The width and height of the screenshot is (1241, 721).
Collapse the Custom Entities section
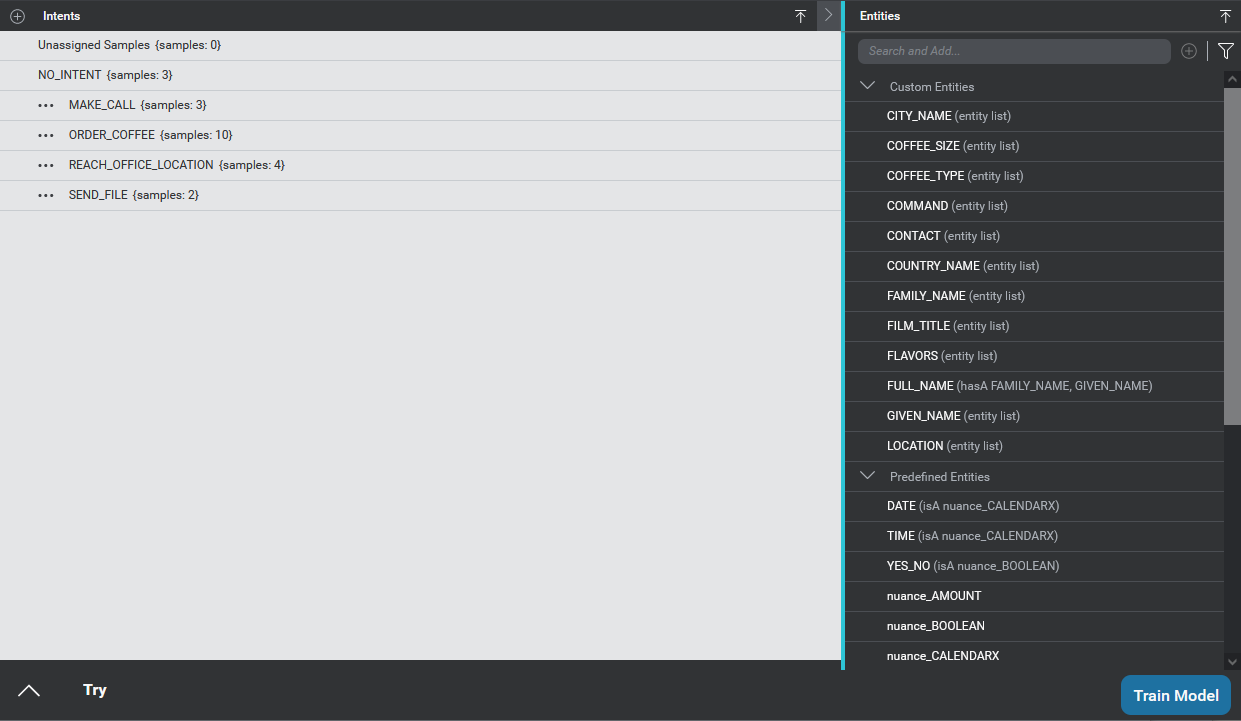[x=868, y=86]
